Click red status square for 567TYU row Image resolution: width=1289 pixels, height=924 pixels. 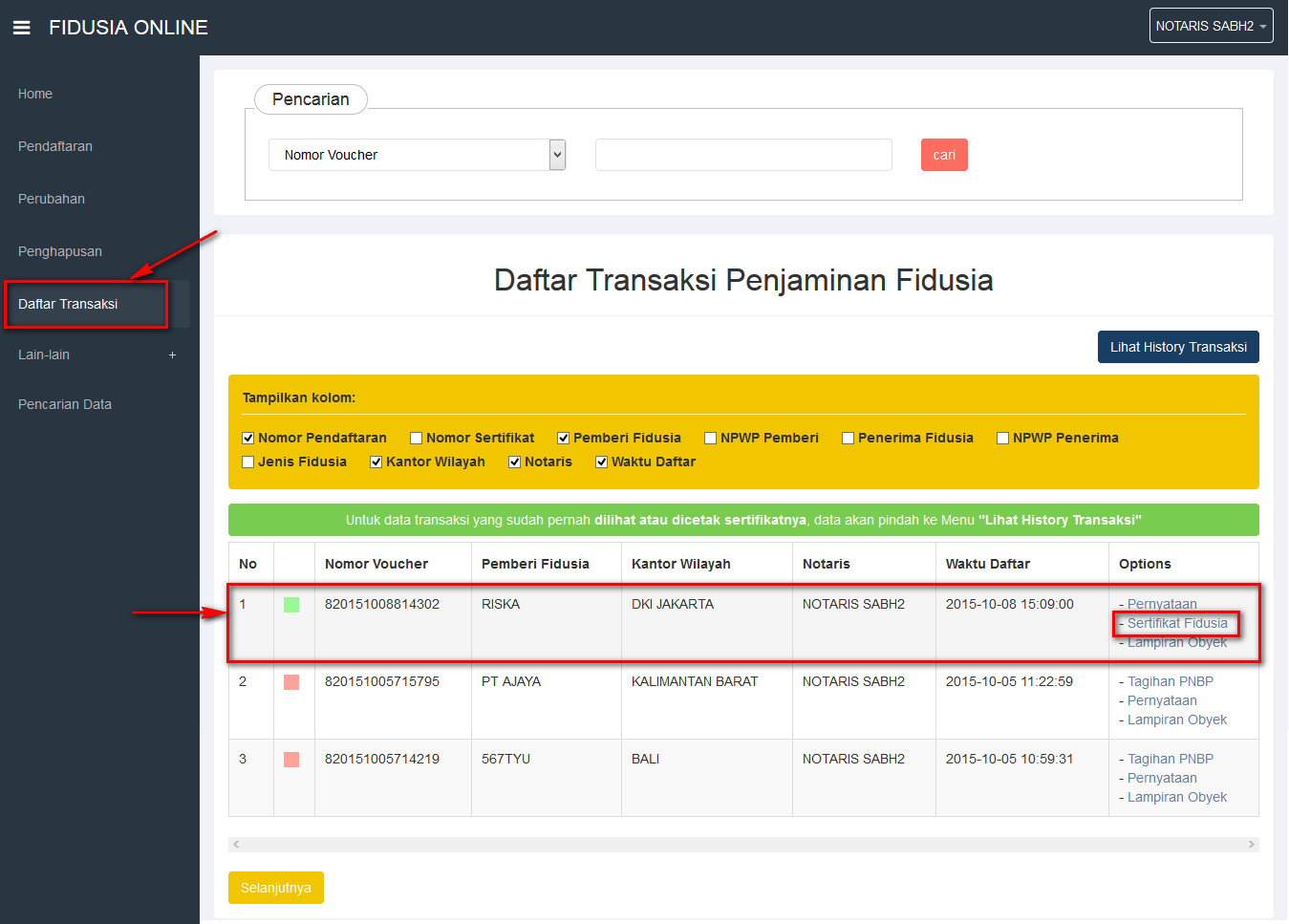291,760
